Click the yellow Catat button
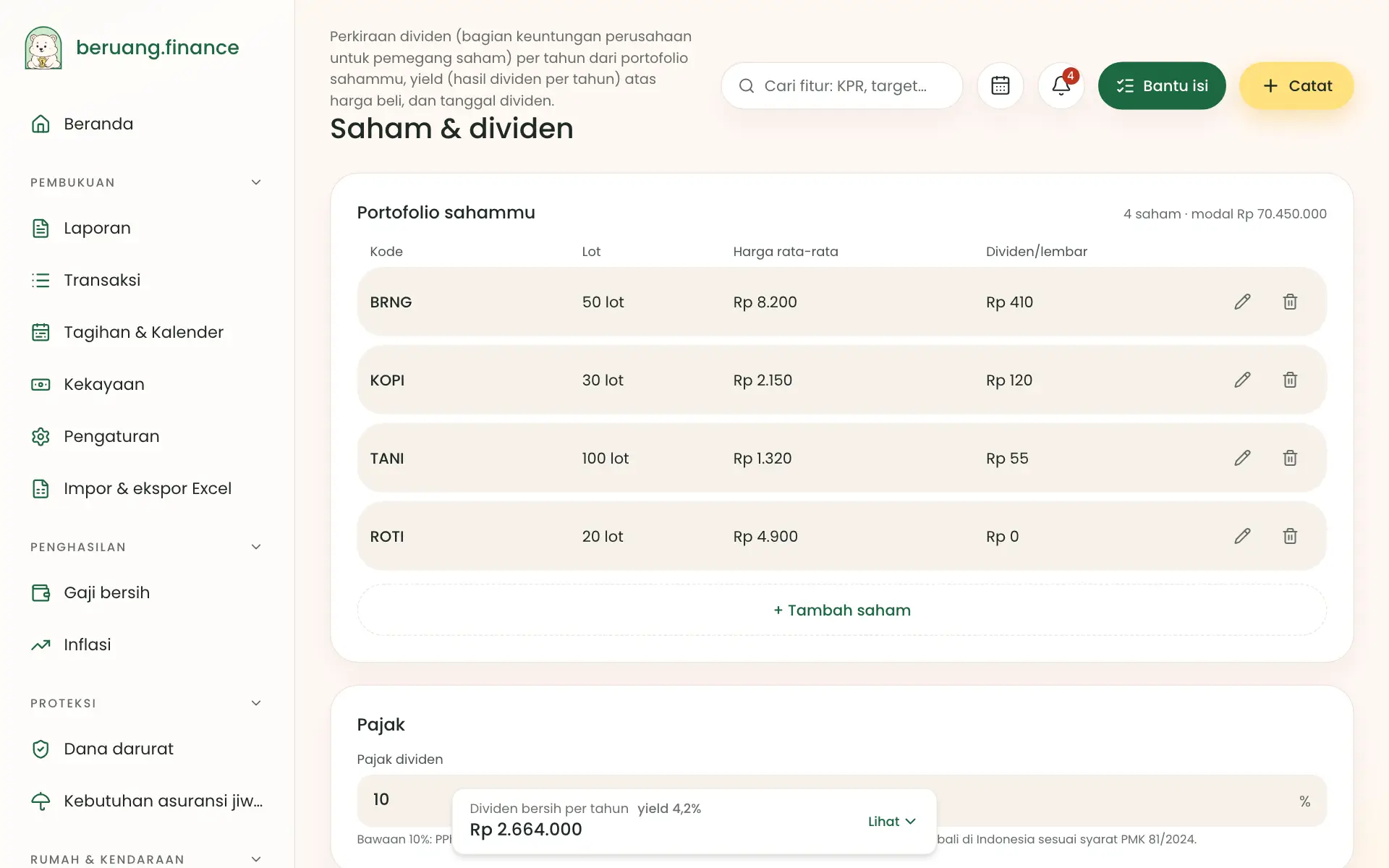Viewport: 1389px width, 868px height. (x=1296, y=85)
